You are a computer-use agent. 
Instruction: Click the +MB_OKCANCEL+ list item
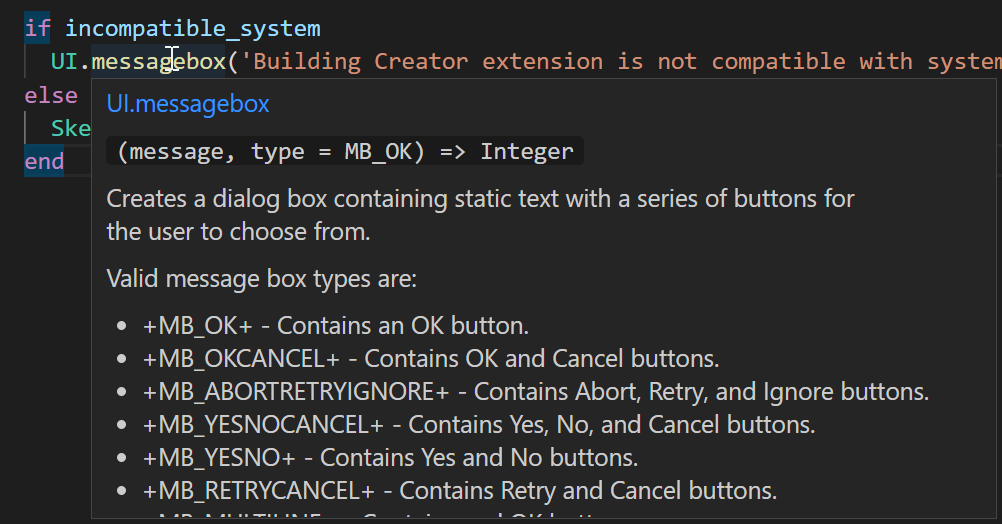pyautogui.click(x=431, y=358)
